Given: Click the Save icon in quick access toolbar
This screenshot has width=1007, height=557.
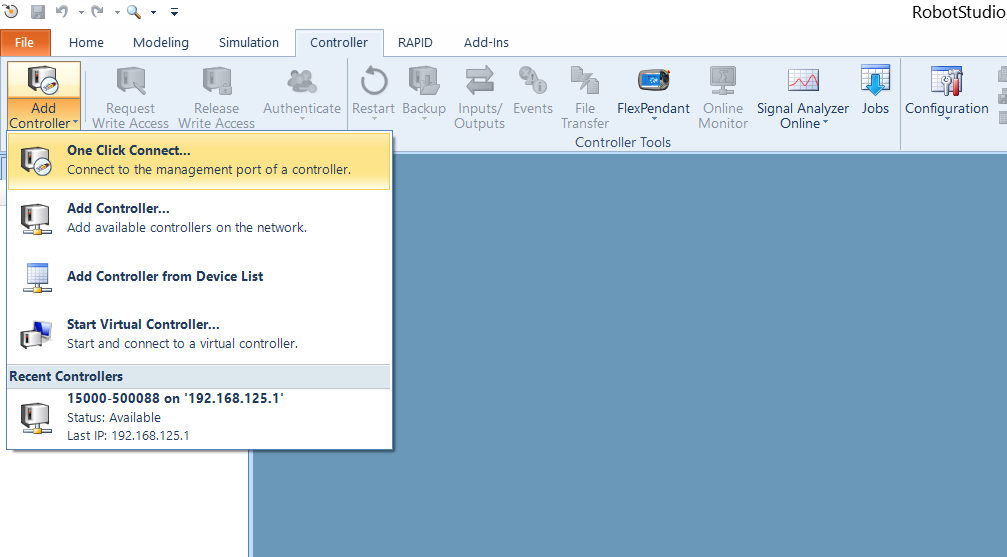Looking at the screenshot, I should point(38,12).
